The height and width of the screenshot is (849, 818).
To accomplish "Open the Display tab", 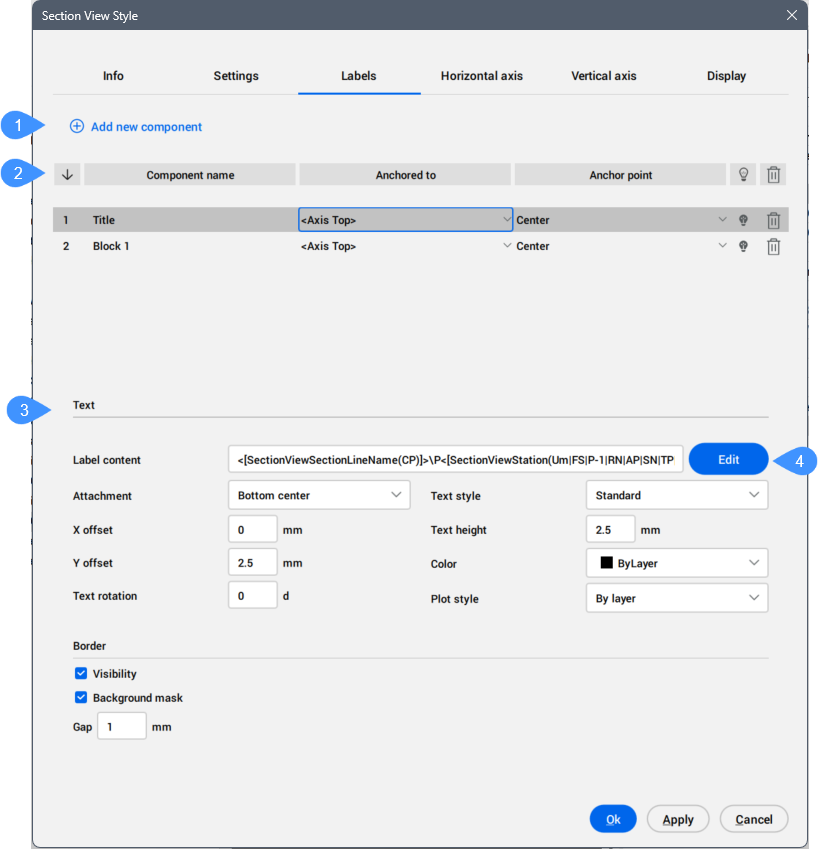I will click(726, 76).
